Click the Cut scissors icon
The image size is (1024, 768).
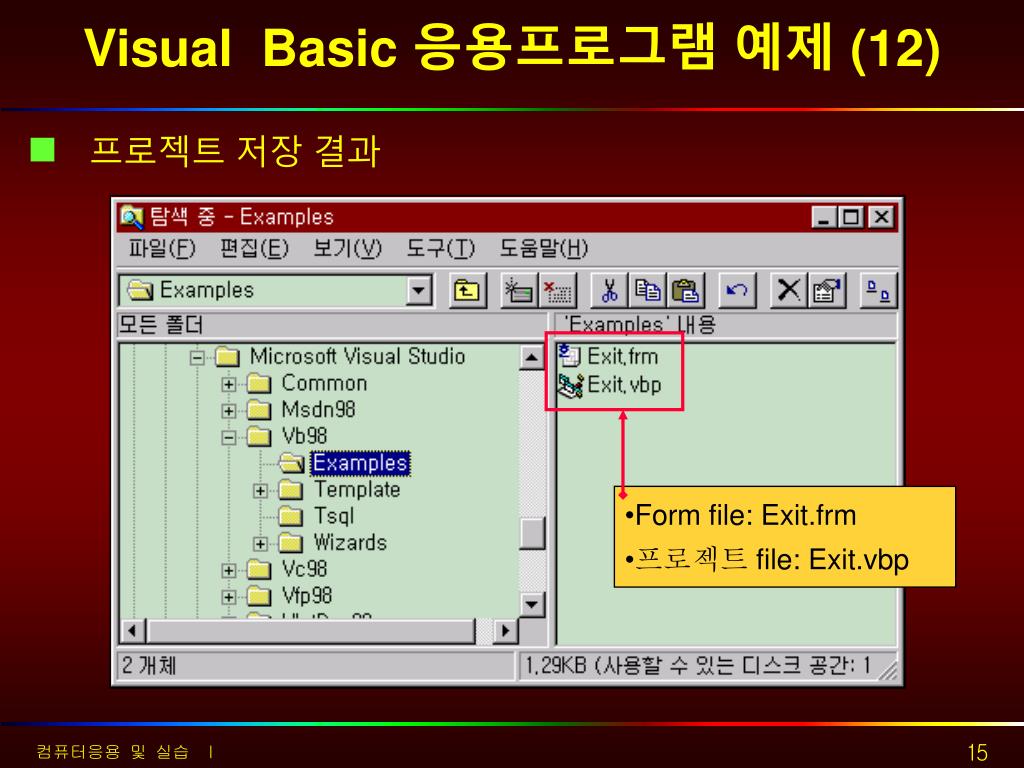tap(609, 291)
